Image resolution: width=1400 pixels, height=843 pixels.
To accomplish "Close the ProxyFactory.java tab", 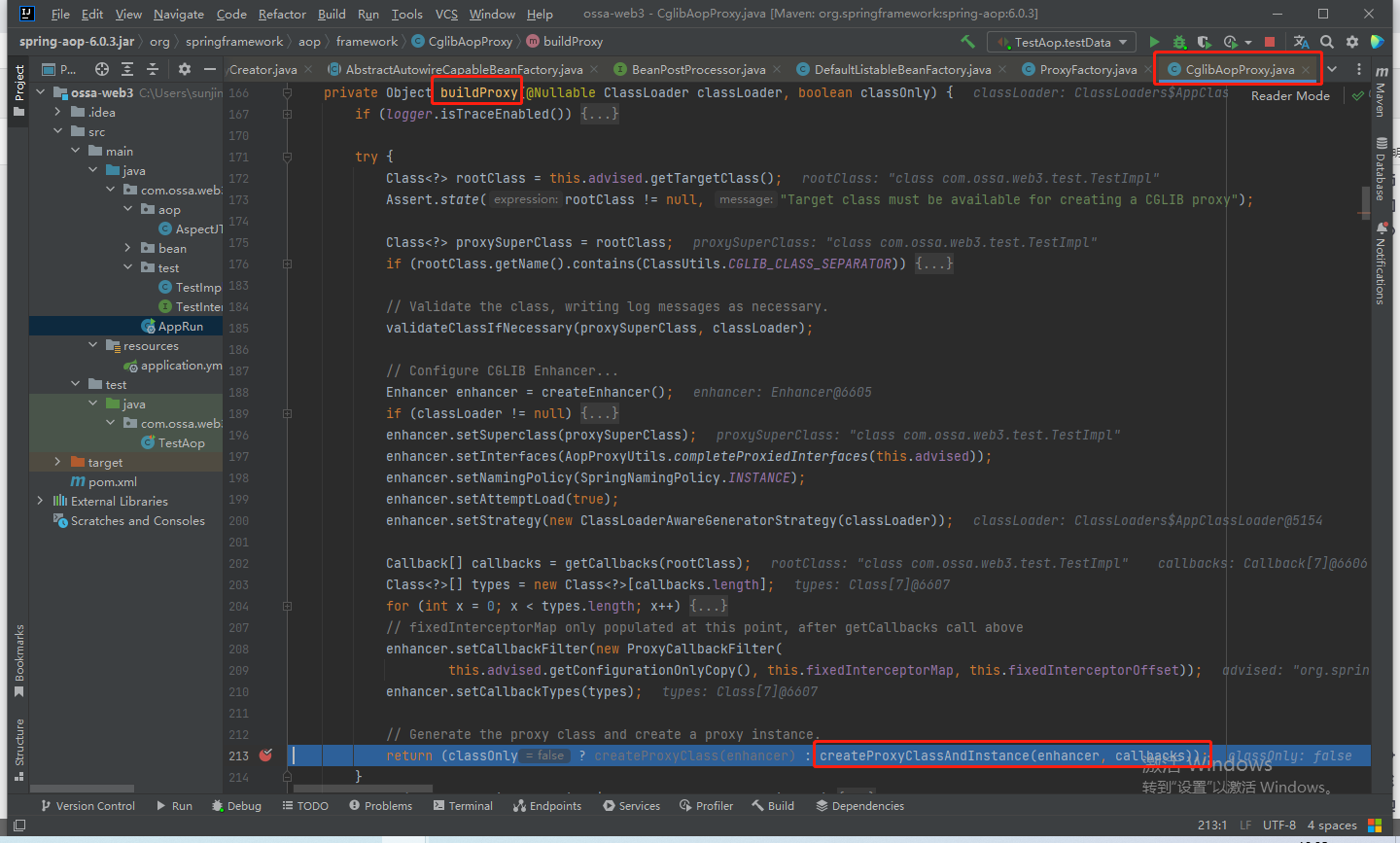I will click(1147, 70).
